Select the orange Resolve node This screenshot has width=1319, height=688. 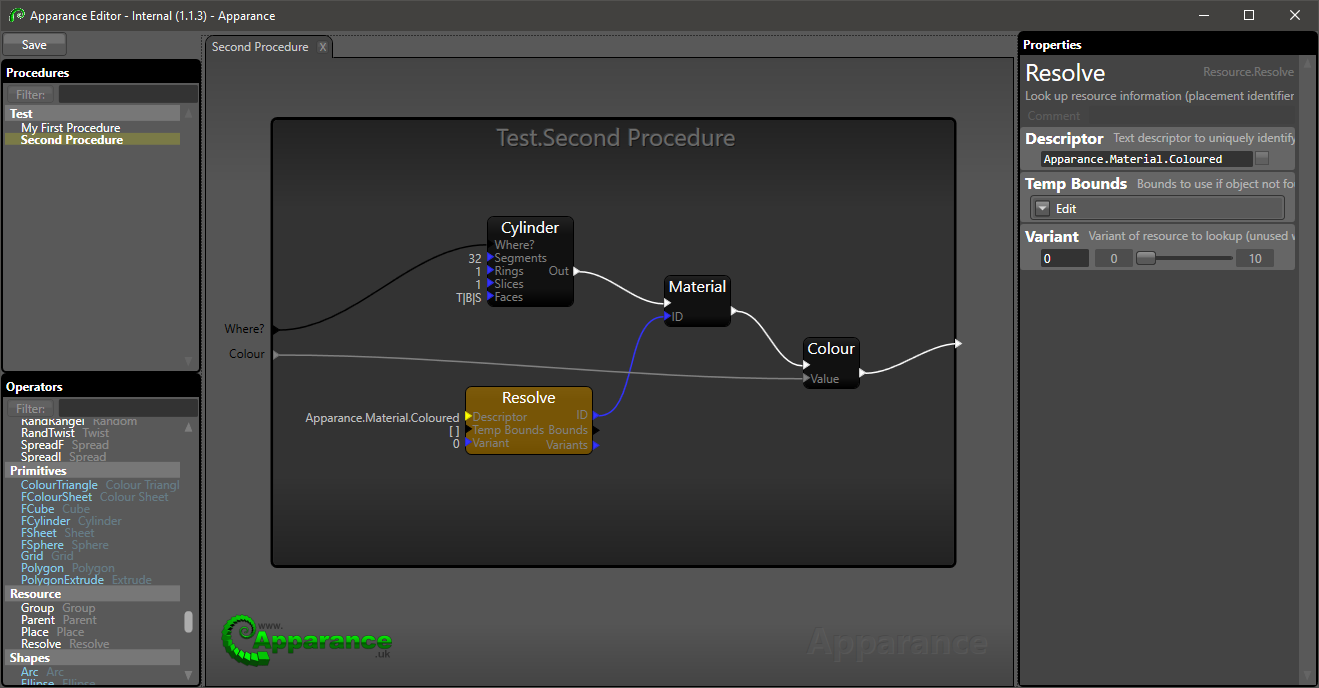(x=528, y=398)
